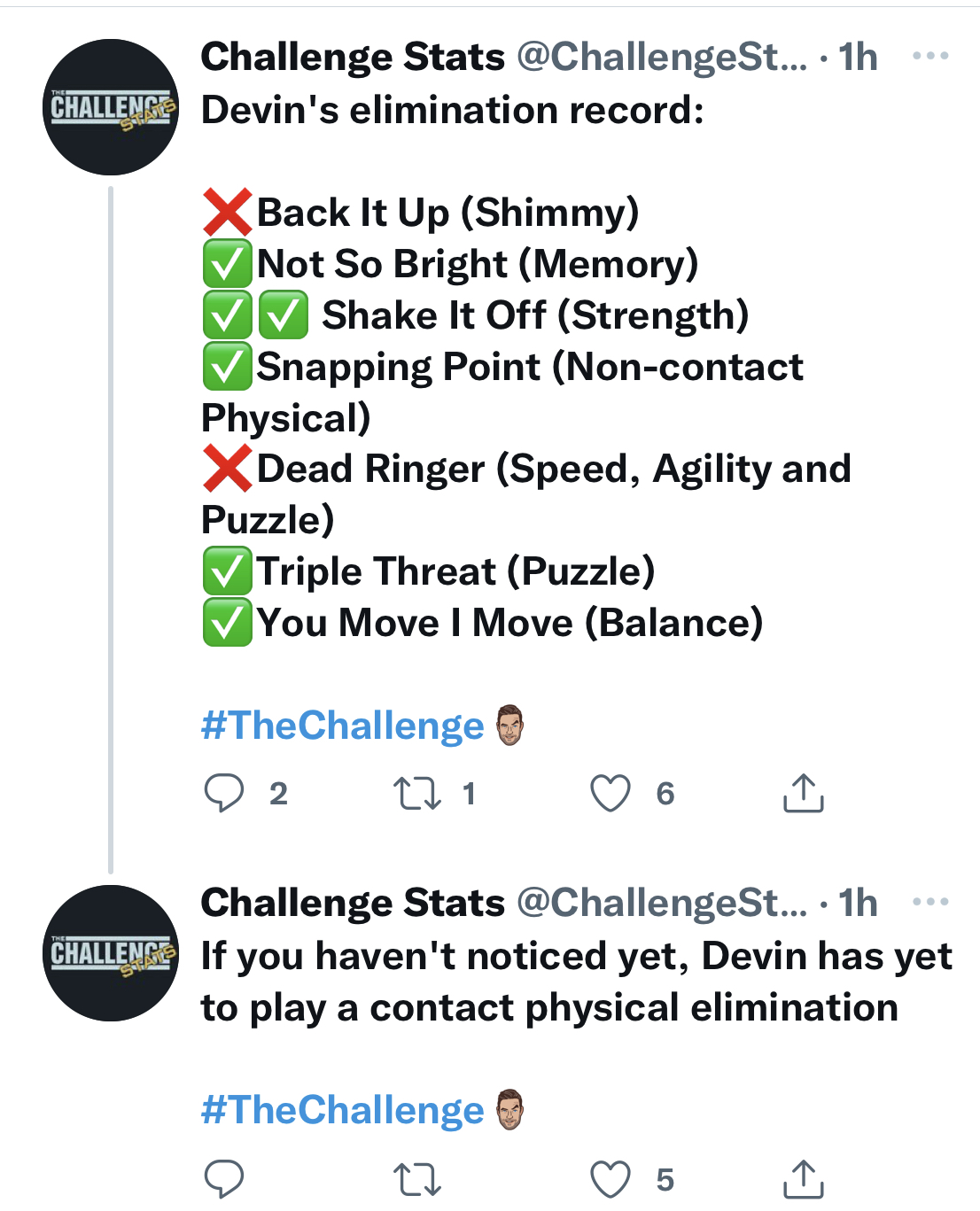Like the contact physical elimination tweet

[611, 1179]
